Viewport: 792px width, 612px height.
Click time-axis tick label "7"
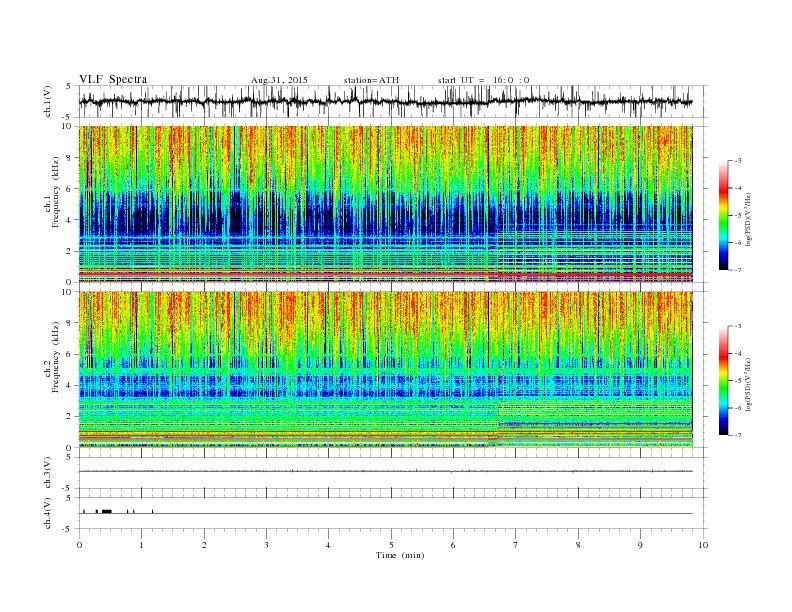tap(516, 545)
